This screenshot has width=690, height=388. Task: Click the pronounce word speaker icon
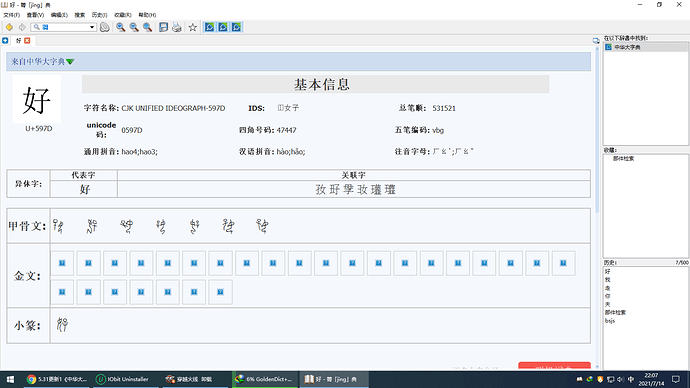[x=105, y=27]
